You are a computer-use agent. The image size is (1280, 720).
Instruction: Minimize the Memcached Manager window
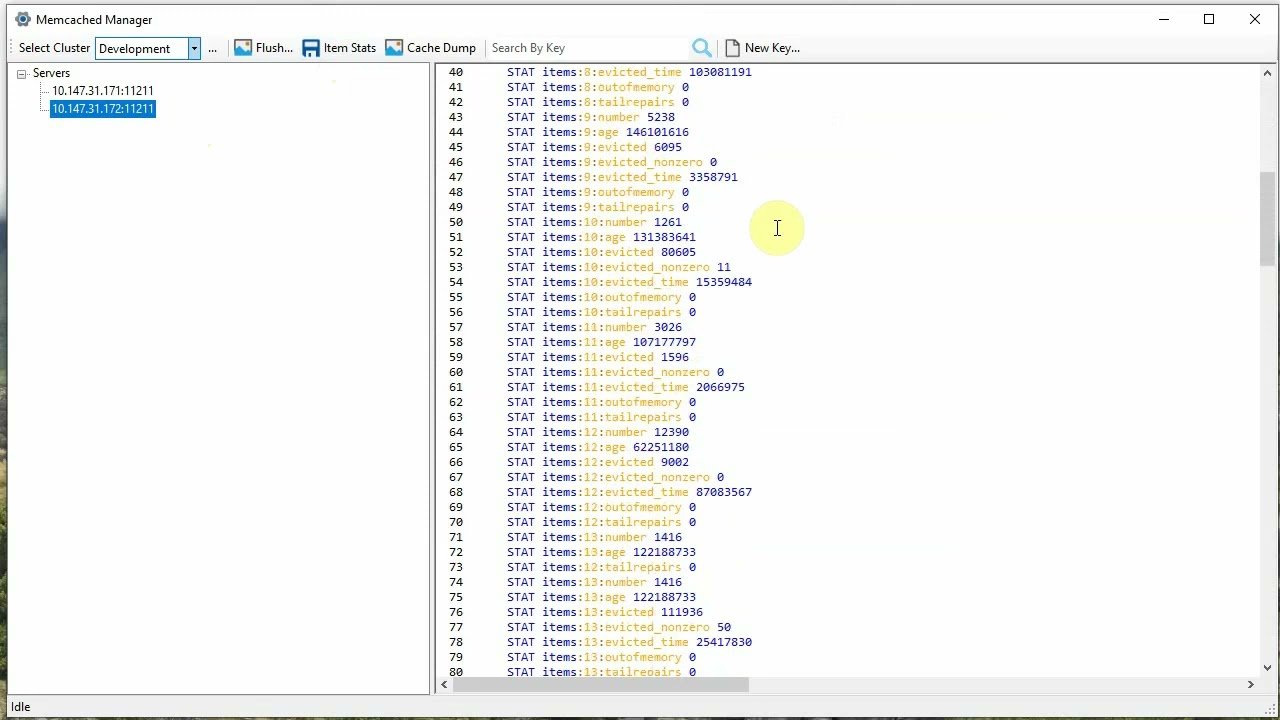click(x=1164, y=19)
